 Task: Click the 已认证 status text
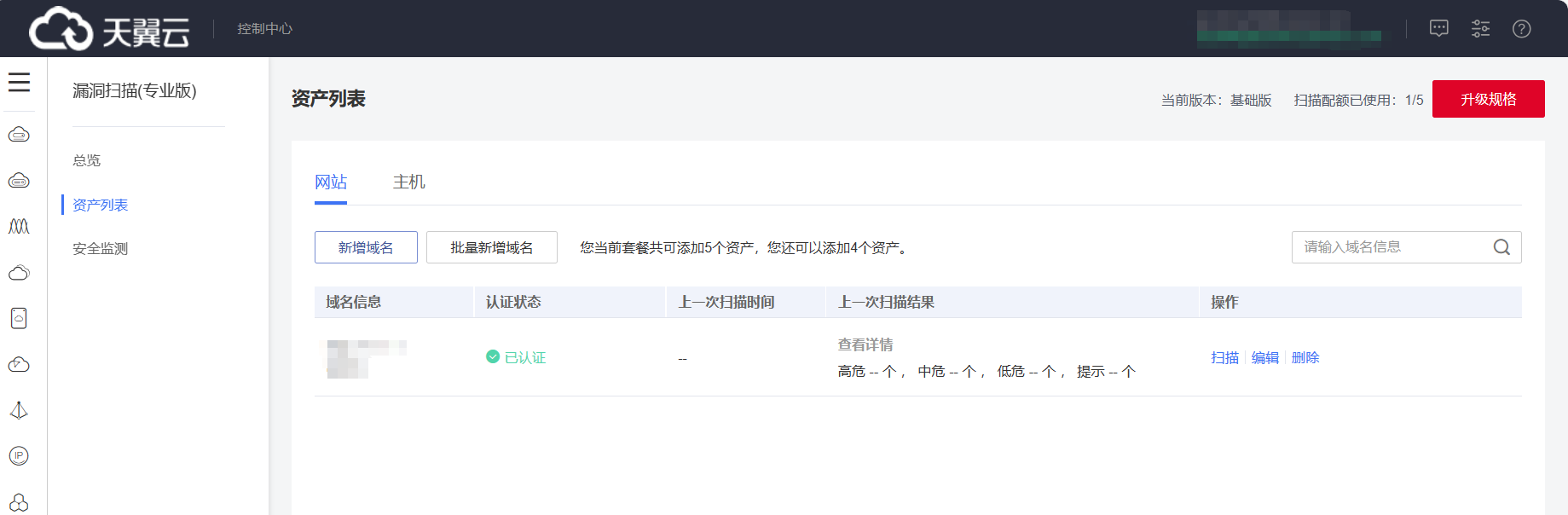525,358
